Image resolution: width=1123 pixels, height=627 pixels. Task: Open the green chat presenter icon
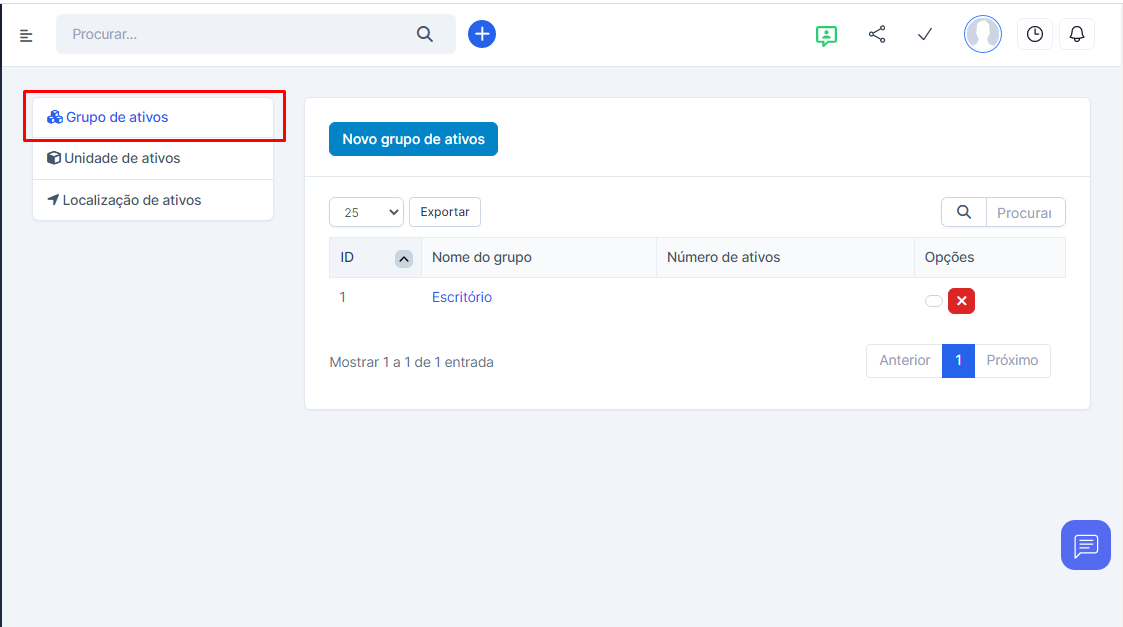(x=826, y=35)
